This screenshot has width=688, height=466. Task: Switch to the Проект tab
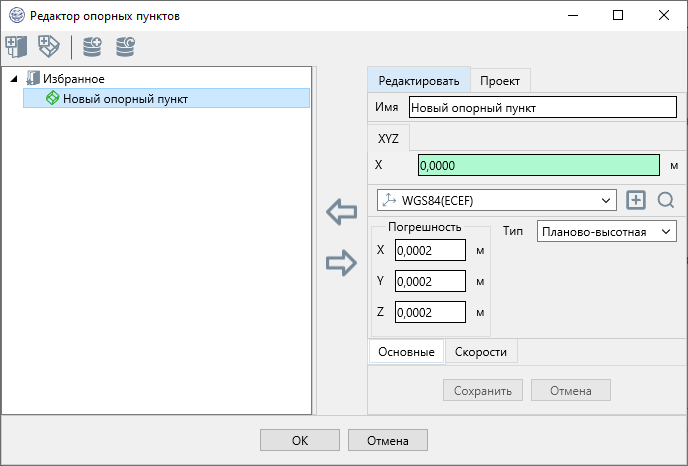(499, 81)
